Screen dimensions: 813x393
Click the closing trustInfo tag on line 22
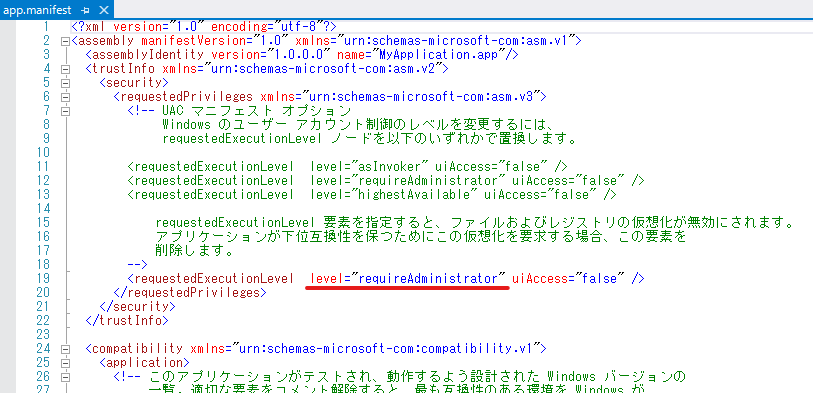[x=127, y=320]
